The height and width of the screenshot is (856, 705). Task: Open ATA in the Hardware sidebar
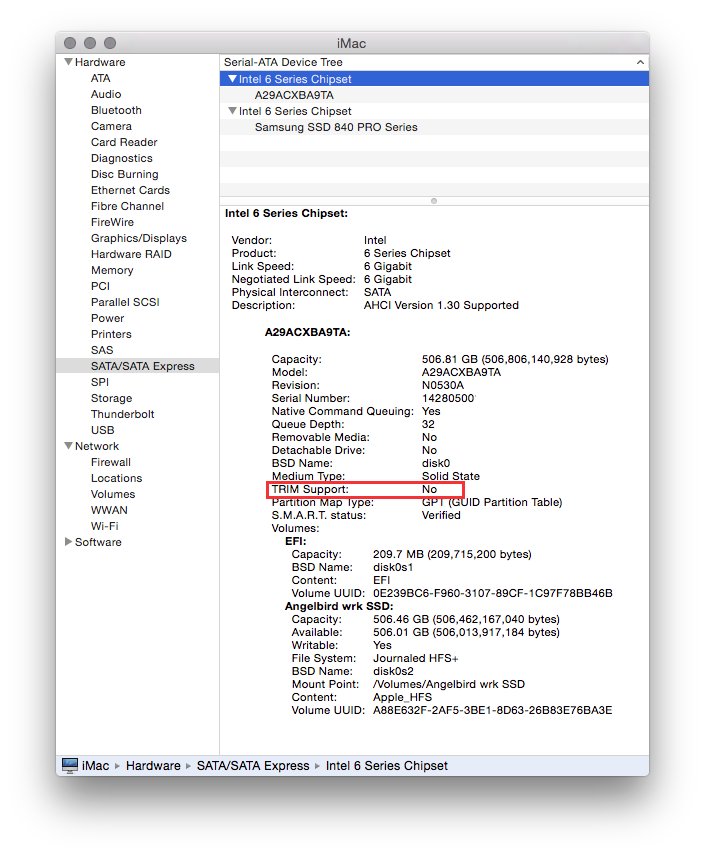point(100,78)
